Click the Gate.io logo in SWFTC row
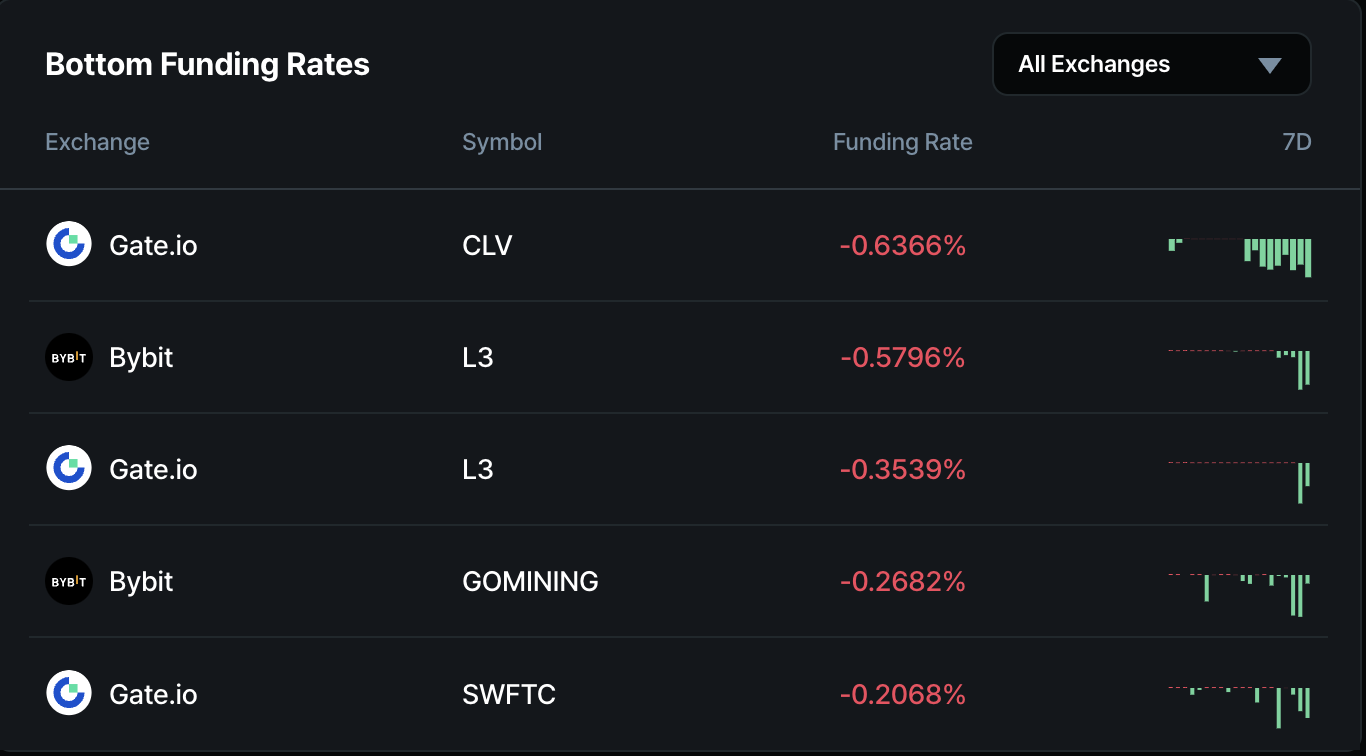Viewport: 1366px width, 756px height. click(x=69, y=693)
